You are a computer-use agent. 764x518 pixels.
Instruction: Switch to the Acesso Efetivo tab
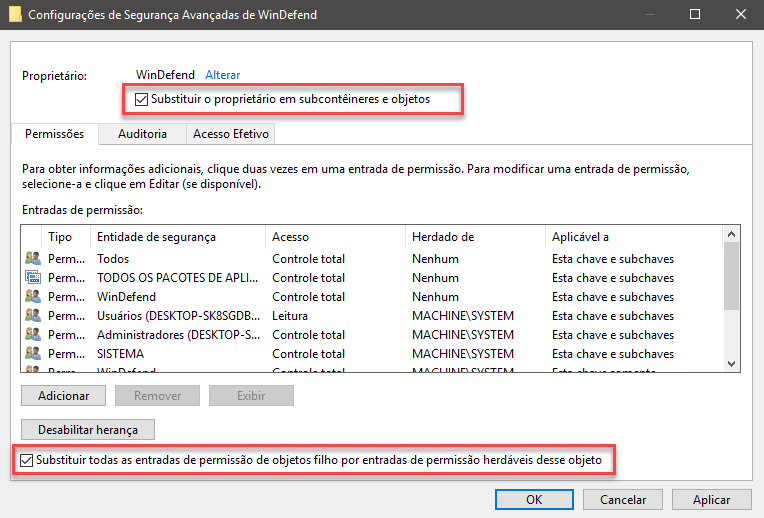[x=230, y=134]
